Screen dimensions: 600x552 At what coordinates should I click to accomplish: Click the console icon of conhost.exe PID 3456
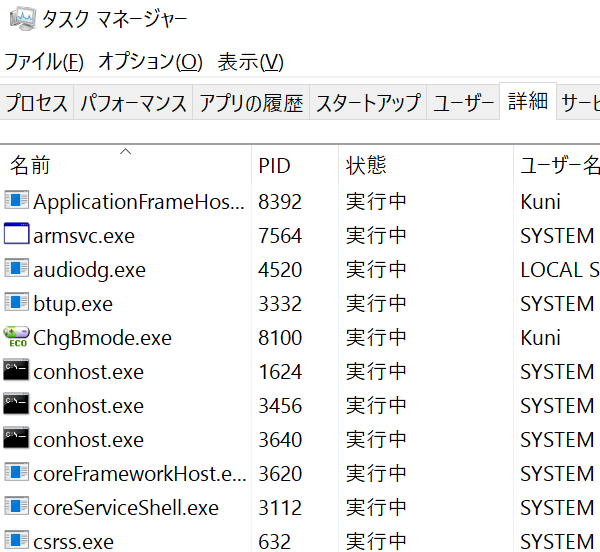click(x=16, y=404)
